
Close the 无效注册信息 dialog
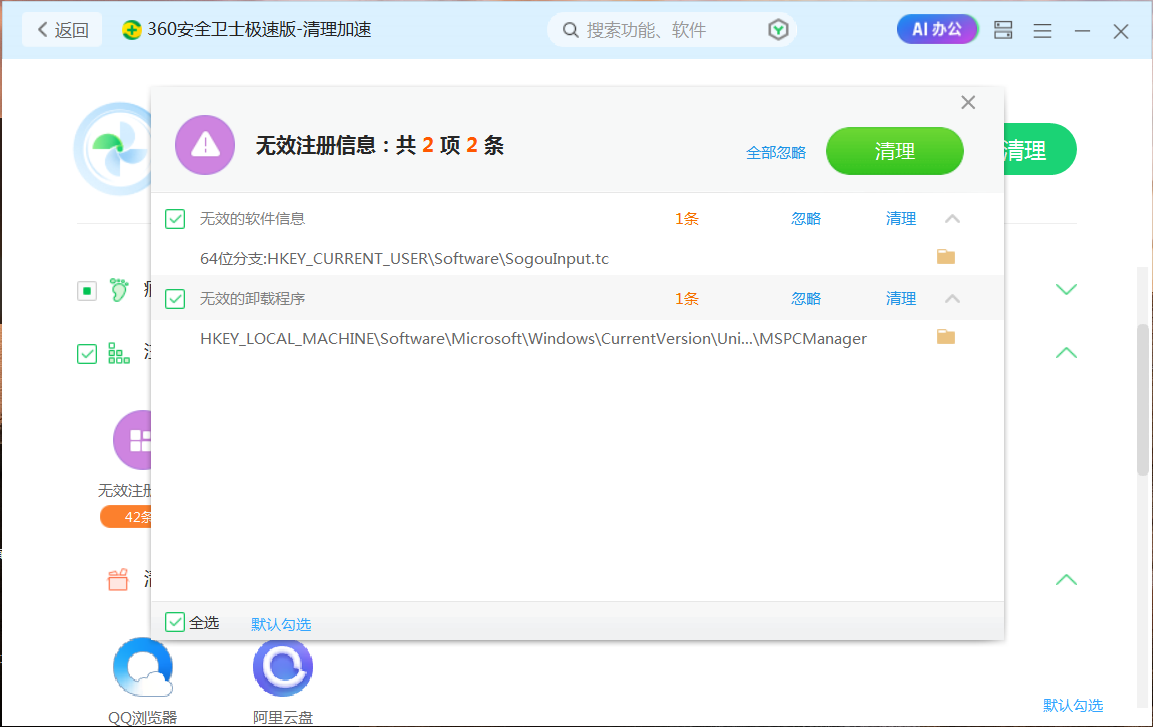tap(968, 102)
